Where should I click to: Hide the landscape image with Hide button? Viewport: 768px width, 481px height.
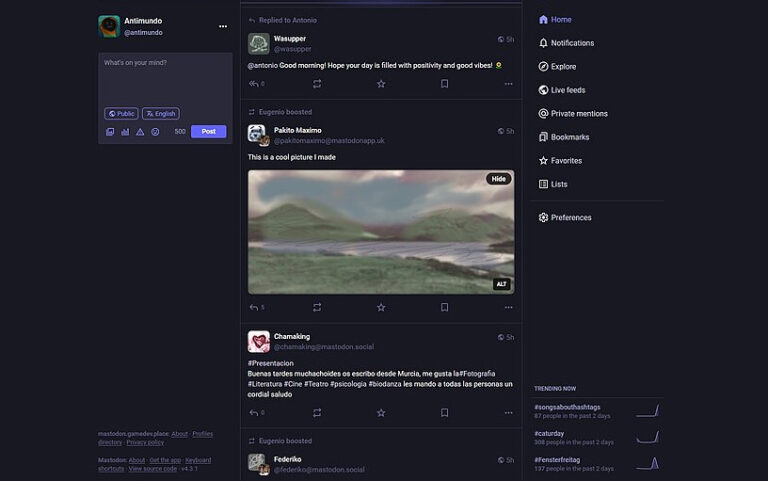click(x=498, y=179)
